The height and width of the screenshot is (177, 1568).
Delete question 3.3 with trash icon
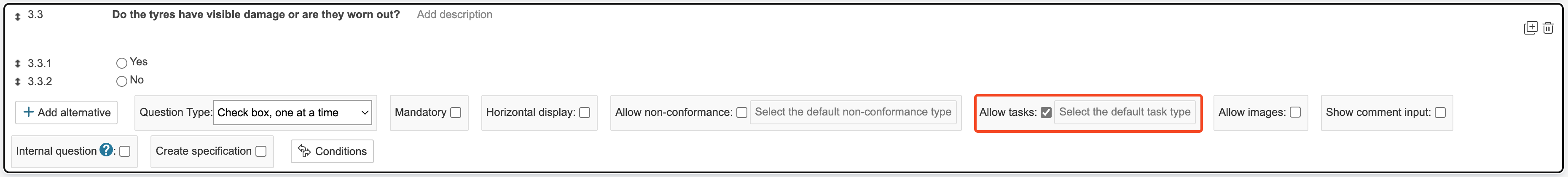(x=1548, y=28)
